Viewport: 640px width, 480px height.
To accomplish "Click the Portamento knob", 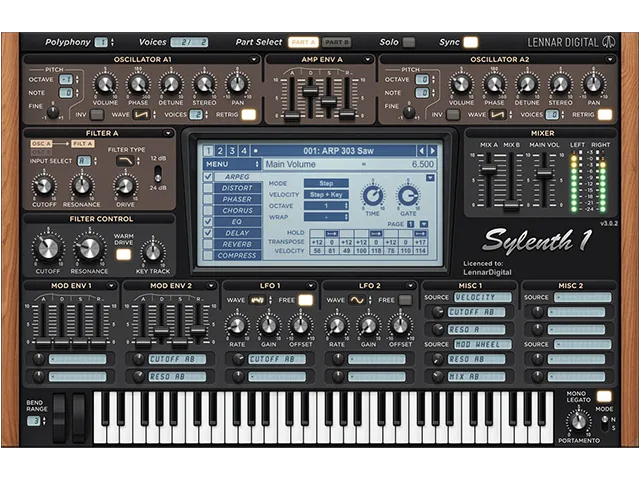I will (x=578, y=422).
